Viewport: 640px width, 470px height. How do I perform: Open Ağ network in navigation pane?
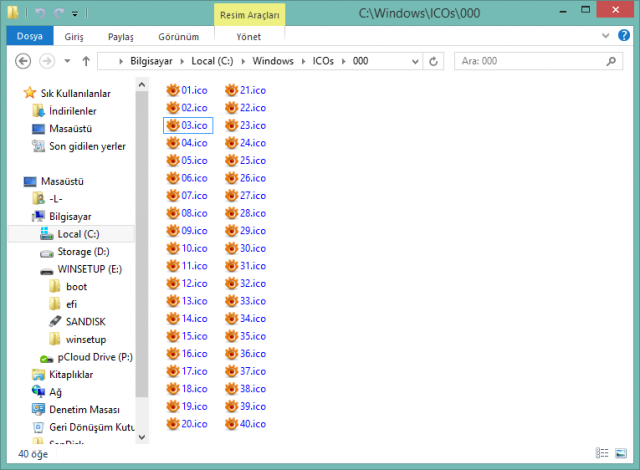click(55, 392)
